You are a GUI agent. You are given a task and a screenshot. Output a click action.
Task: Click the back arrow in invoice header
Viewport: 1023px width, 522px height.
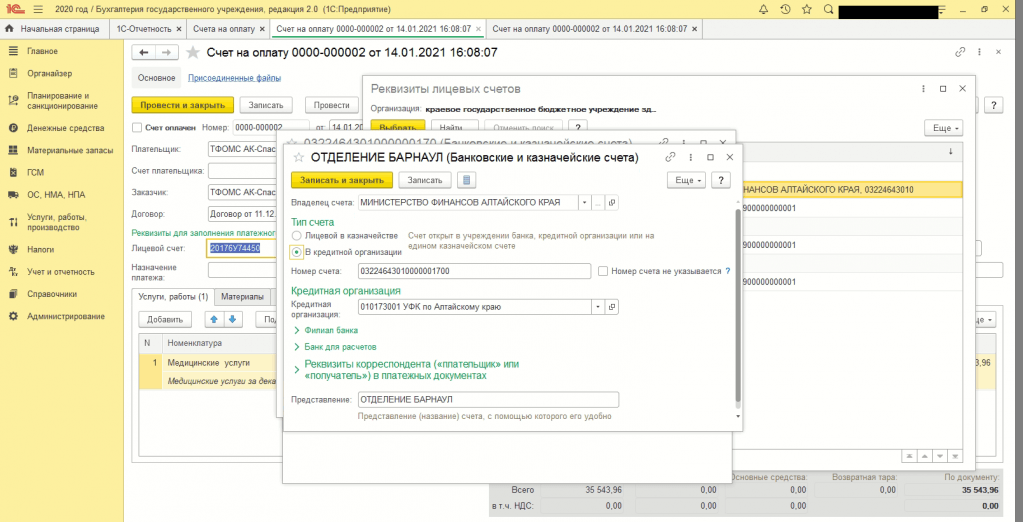[x=145, y=52]
